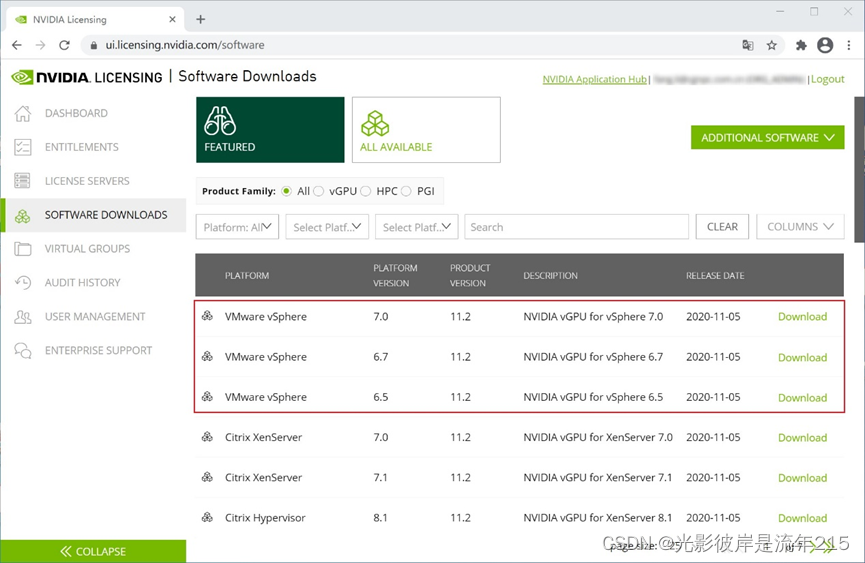Bookmark this page with star icon
Viewport: 865px width, 563px height.
(772, 45)
